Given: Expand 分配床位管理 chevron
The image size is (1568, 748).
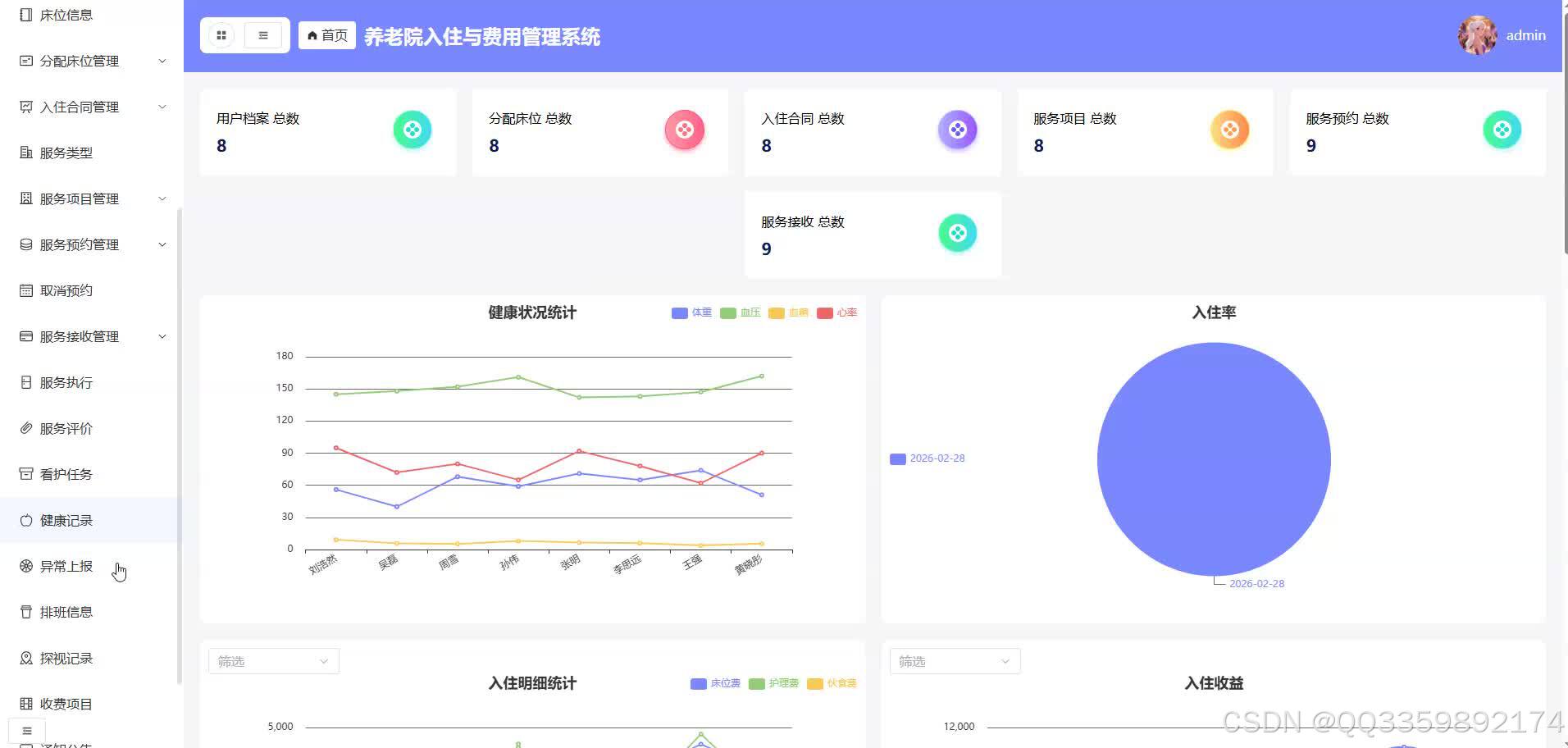Looking at the screenshot, I should coord(162,61).
